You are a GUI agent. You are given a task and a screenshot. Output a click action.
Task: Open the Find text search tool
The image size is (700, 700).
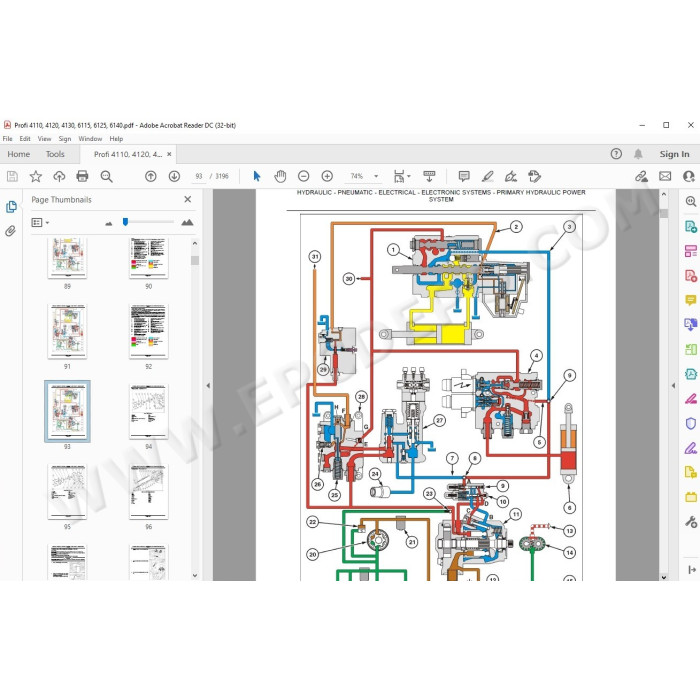click(106, 176)
